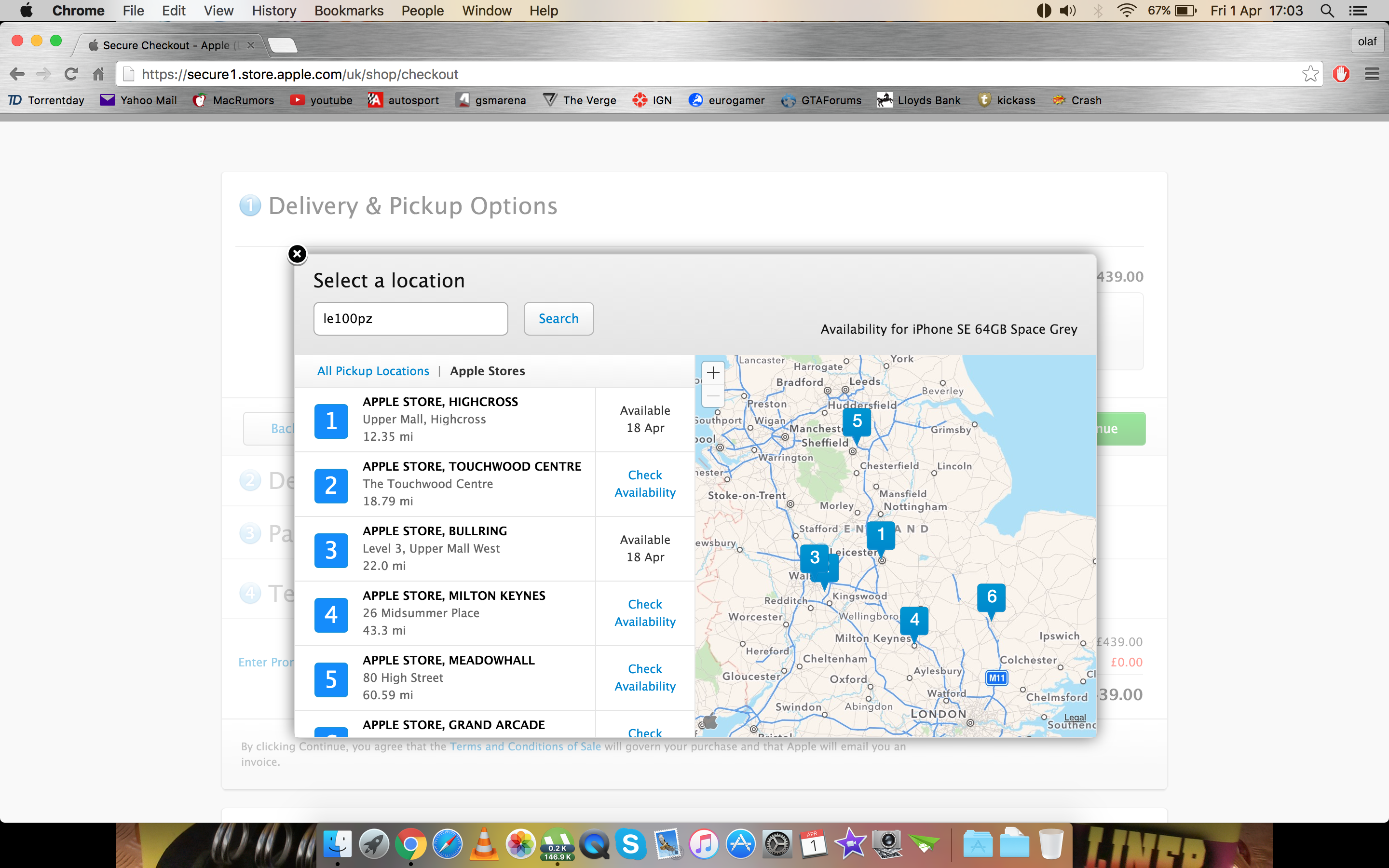The height and width of the screenshot is (868, 1389).
Task: Open The Verge bookmark
Action: (579, 100)
